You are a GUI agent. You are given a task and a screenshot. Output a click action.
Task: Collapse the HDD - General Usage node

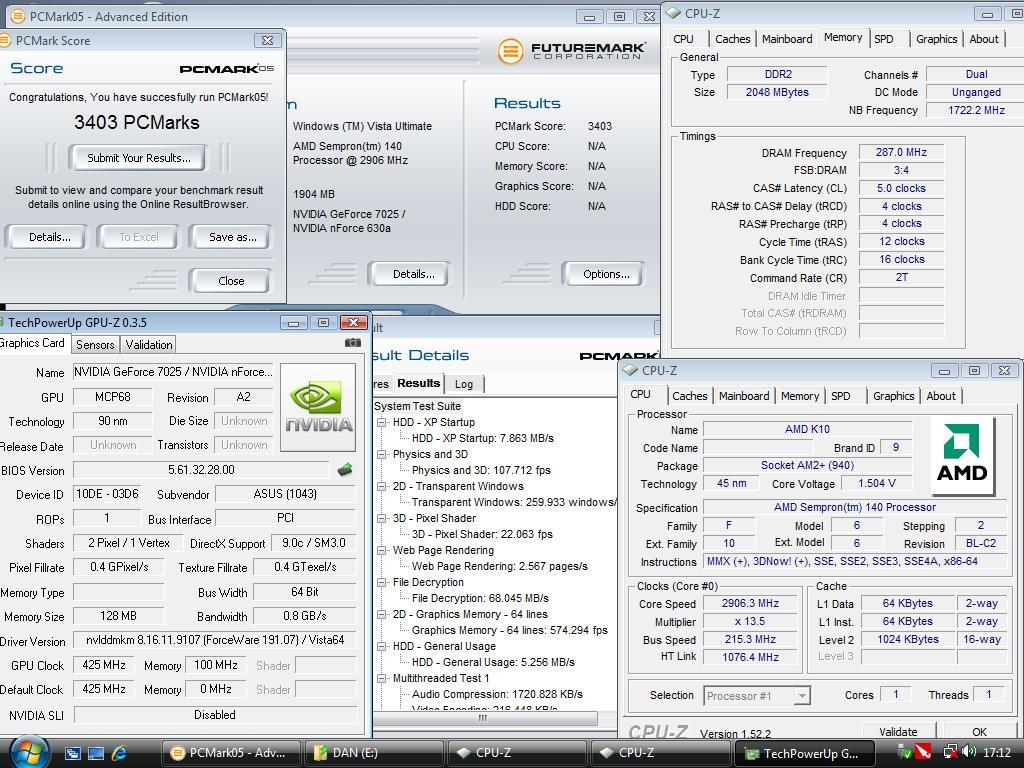click(382, 647)
